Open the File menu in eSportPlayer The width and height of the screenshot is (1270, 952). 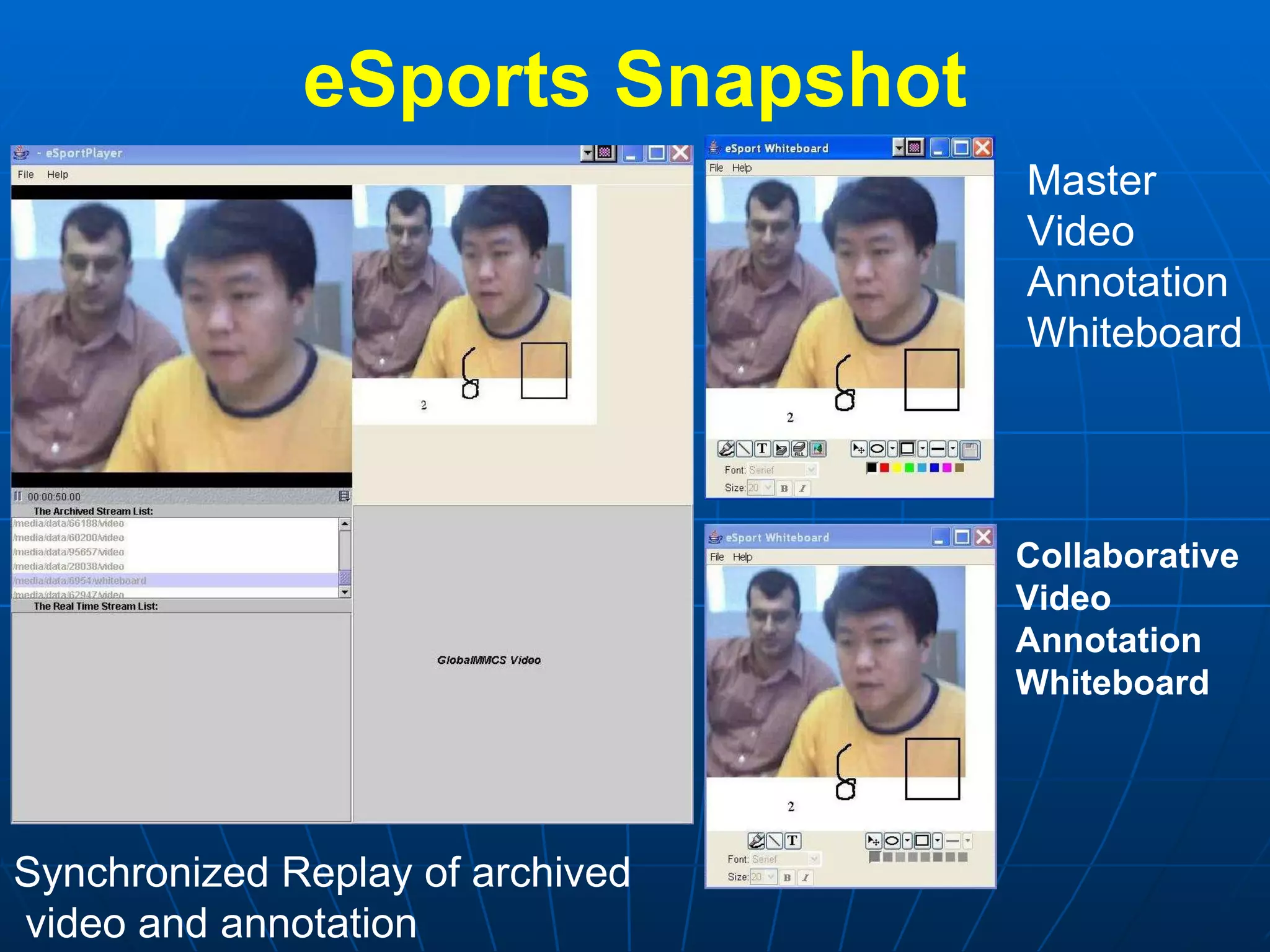(25, 175)
